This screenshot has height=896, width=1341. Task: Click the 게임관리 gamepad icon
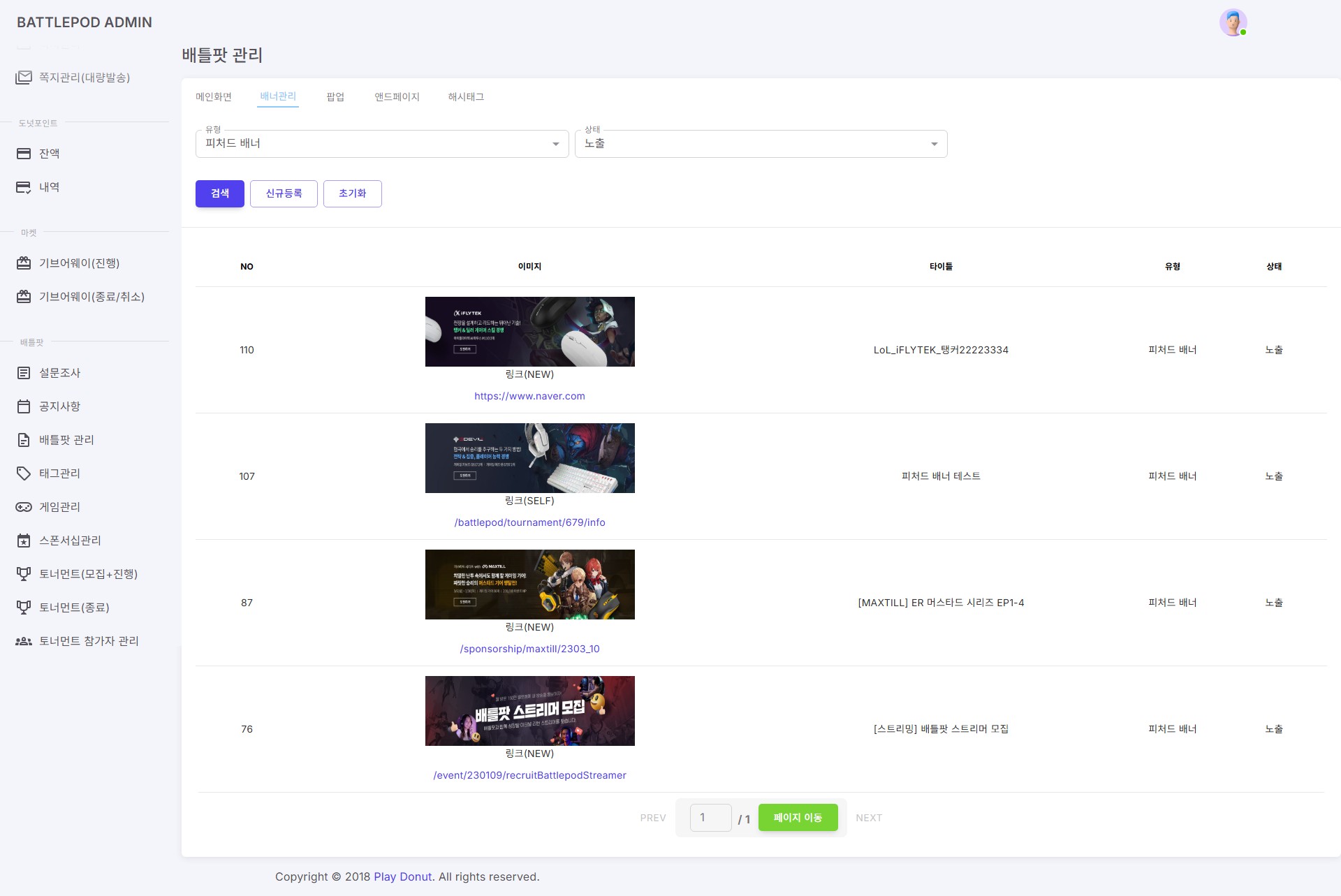tap(24, 507)
